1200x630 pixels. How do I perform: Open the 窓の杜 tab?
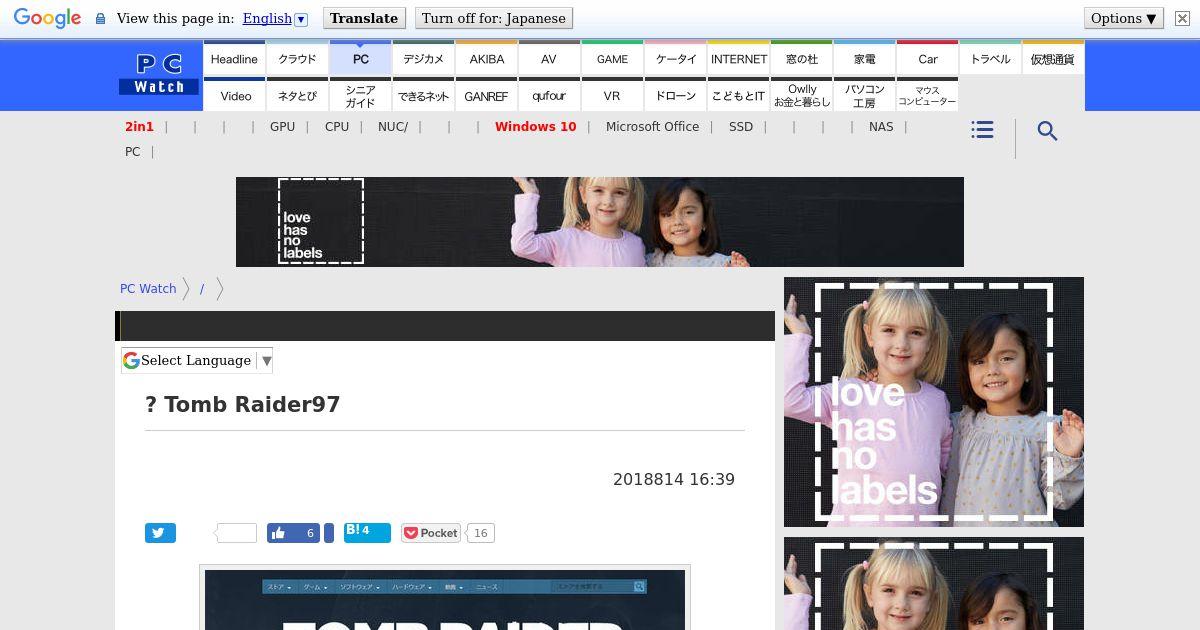click(x=801, y=59)
